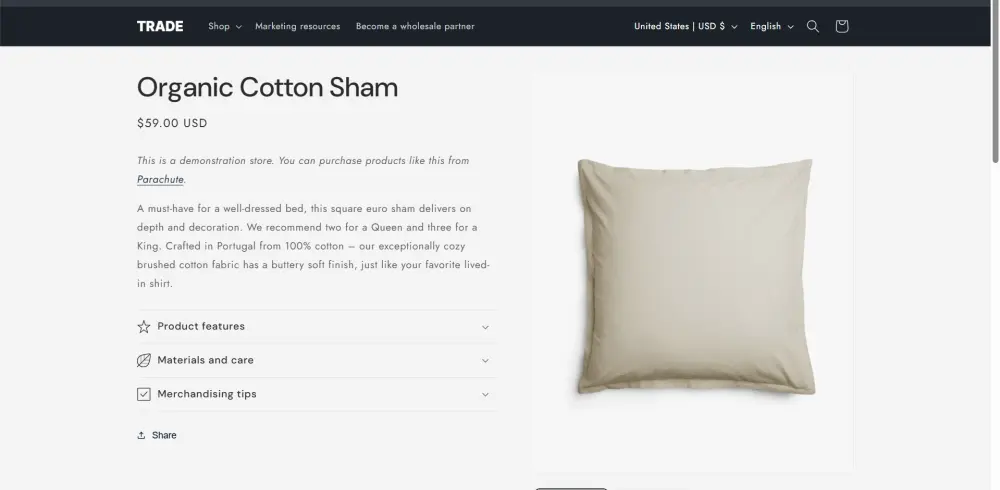Screen dimensions: 1000x490
Task: Go home via the TRADE logo
Action: point(160,26)
